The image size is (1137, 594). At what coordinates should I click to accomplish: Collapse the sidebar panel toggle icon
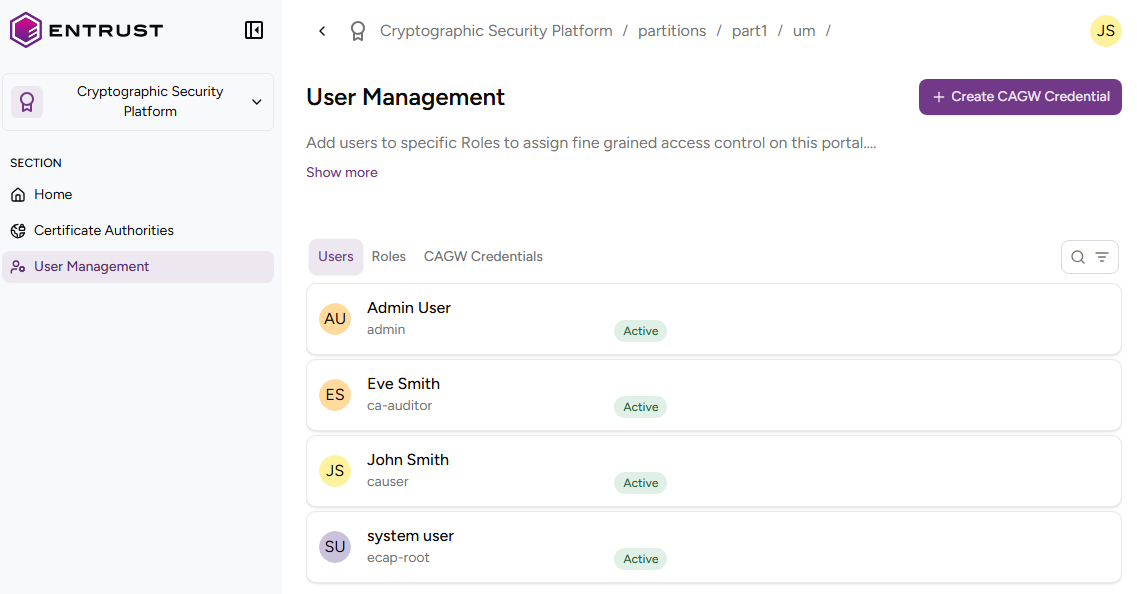[x=254, y=30]
